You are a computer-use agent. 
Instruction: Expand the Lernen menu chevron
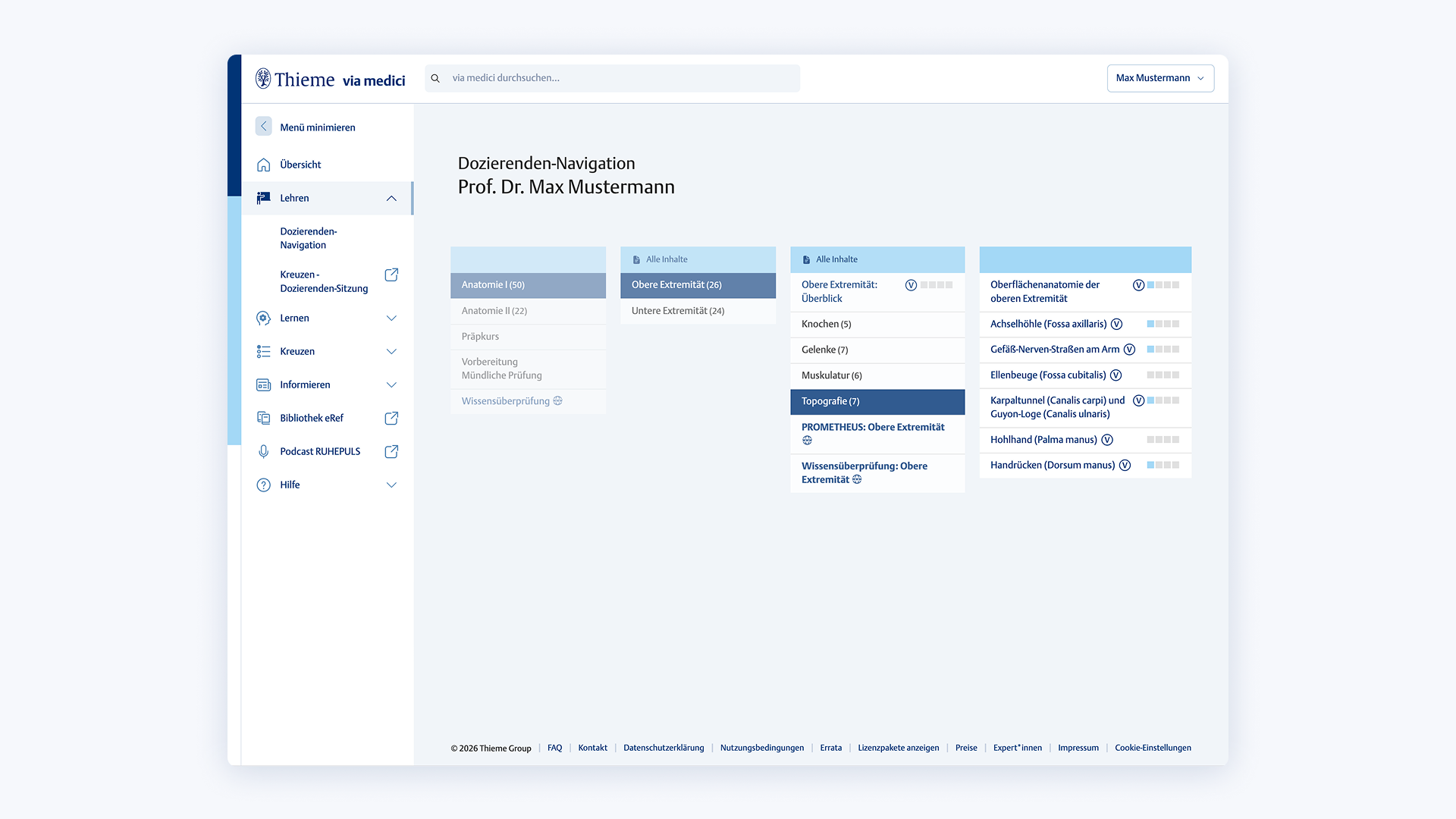[391, 318]
